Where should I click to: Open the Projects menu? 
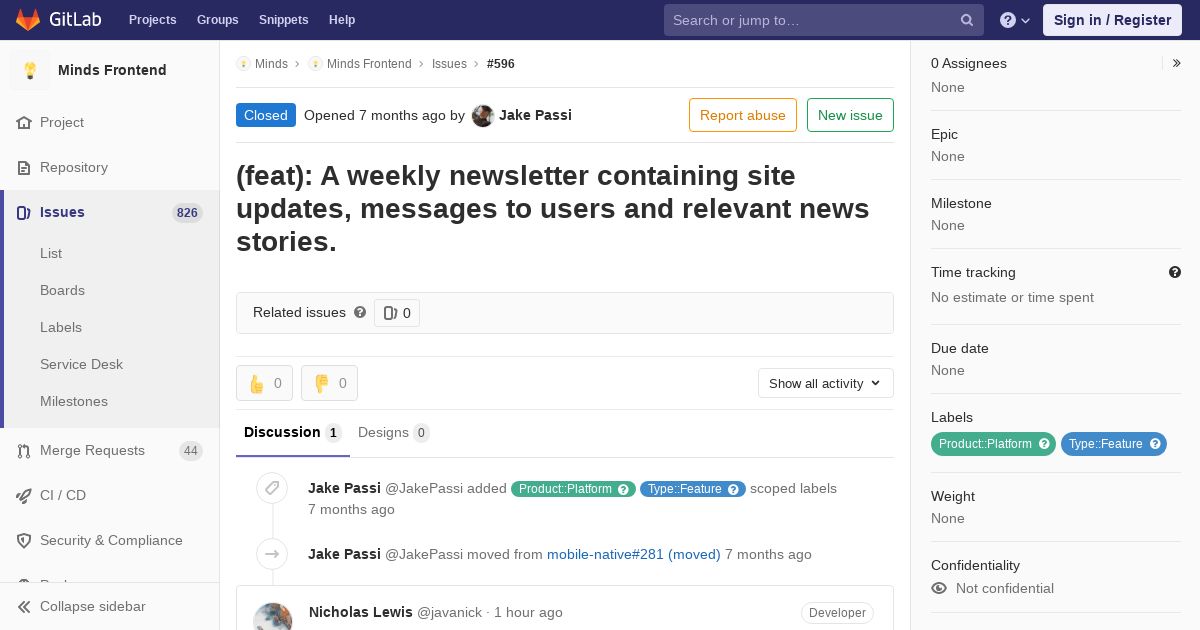point(152,20)
